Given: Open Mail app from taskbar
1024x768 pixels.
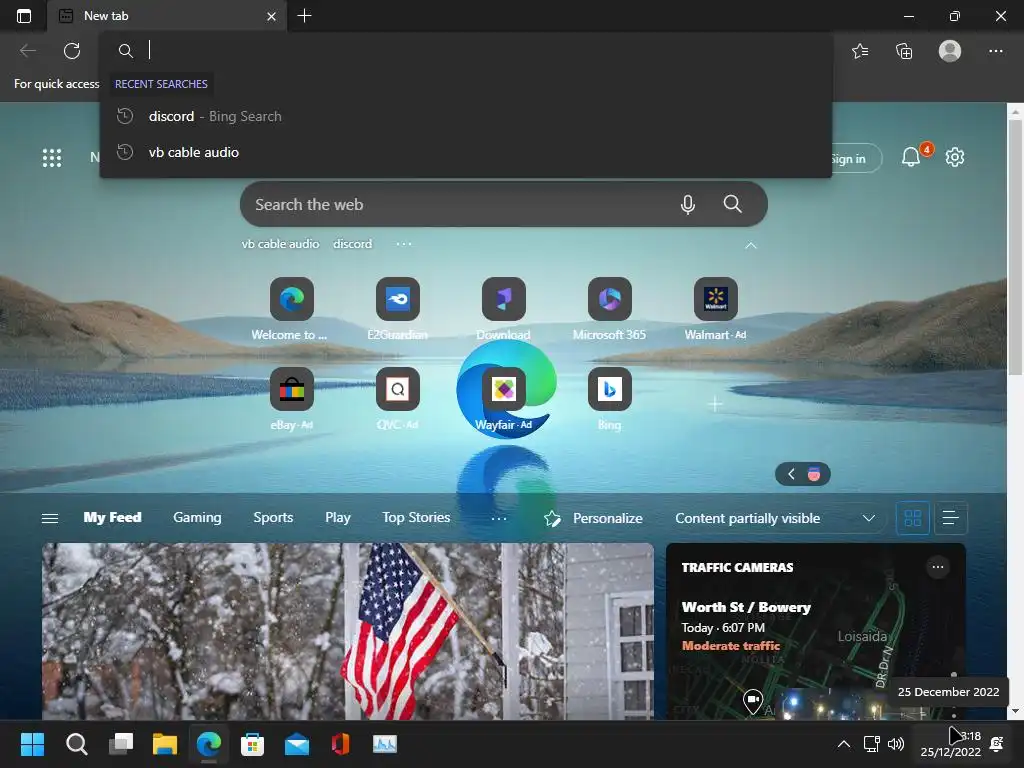Looking at the screenshot, I should coord(296,744).
